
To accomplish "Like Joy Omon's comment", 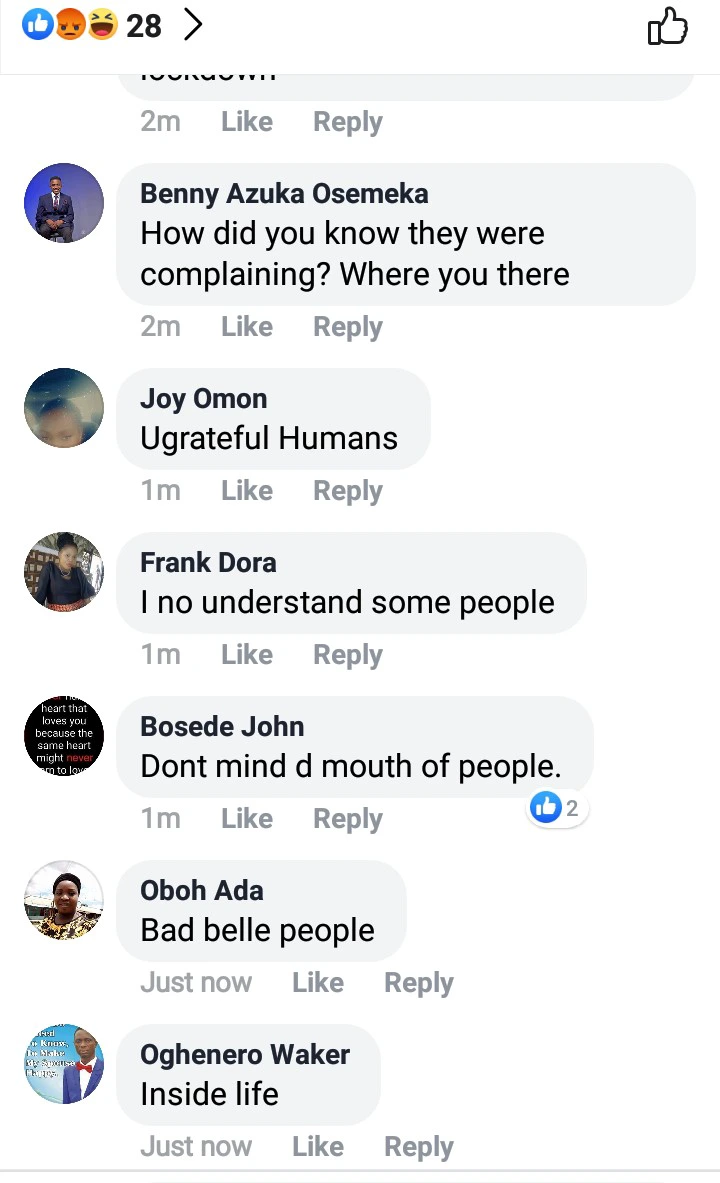I will (247, 491).
